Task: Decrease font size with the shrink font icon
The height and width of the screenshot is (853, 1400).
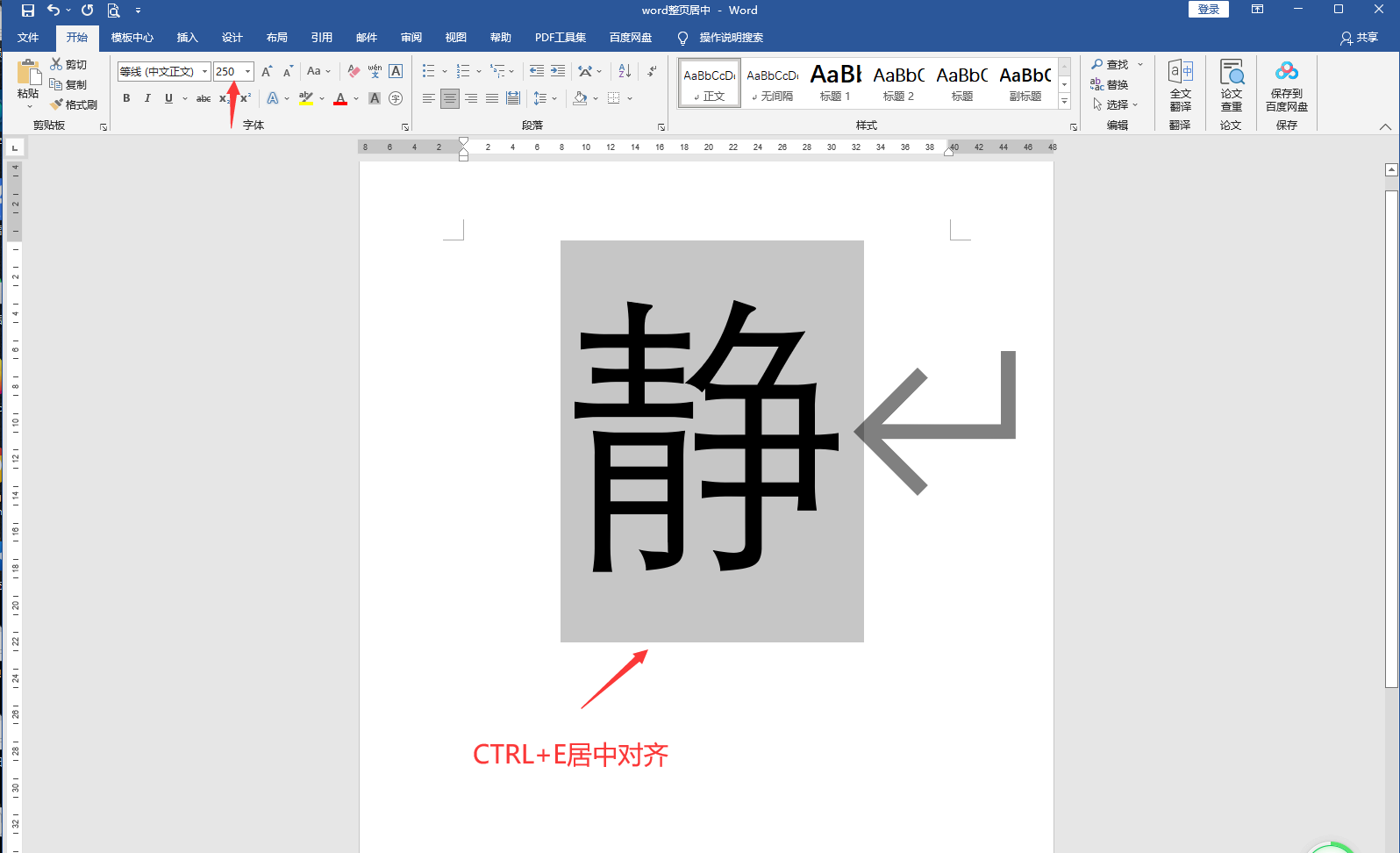Action: [288, 71]
